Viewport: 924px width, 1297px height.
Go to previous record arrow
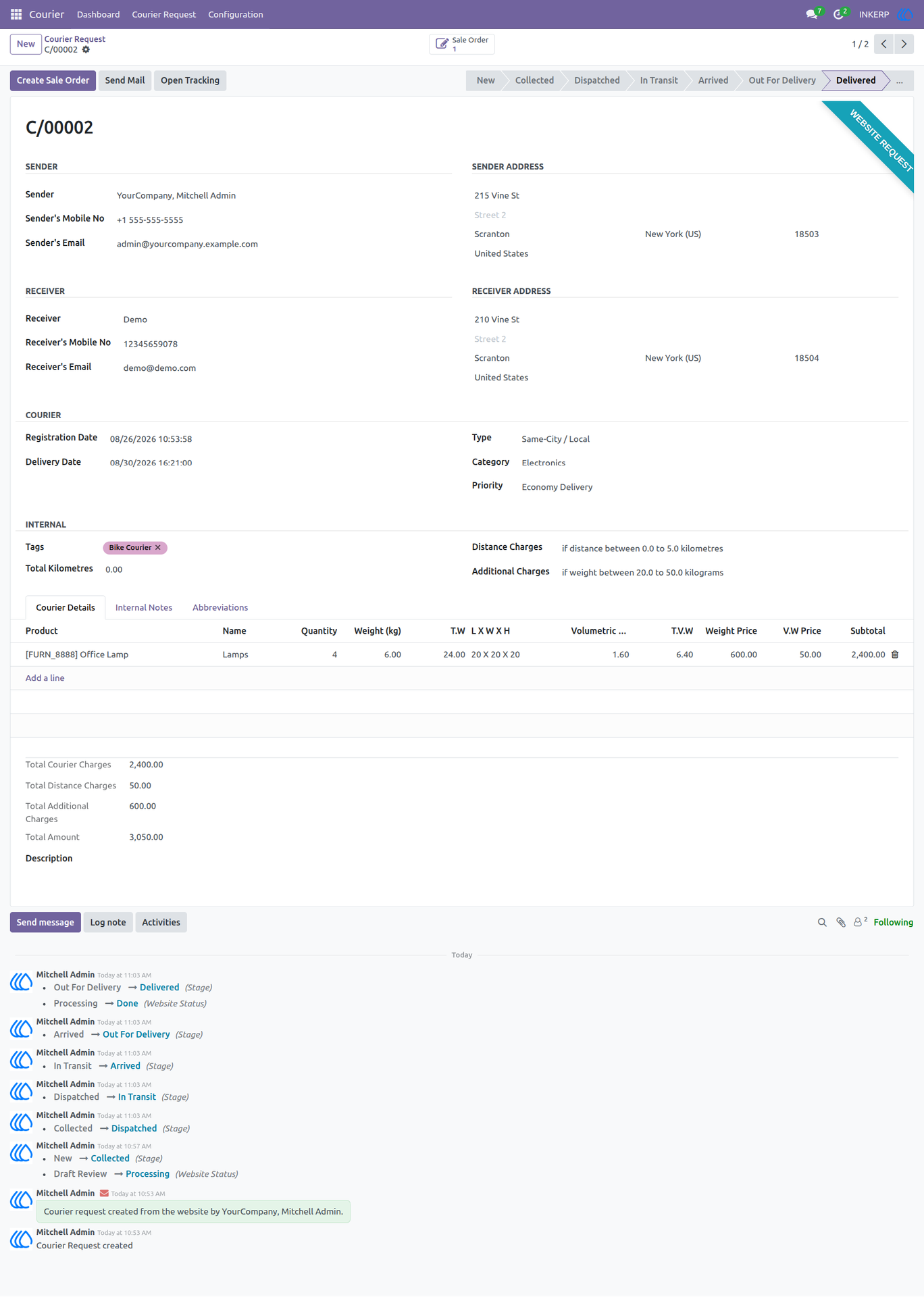pyautogui.click(x=883, y=44)
